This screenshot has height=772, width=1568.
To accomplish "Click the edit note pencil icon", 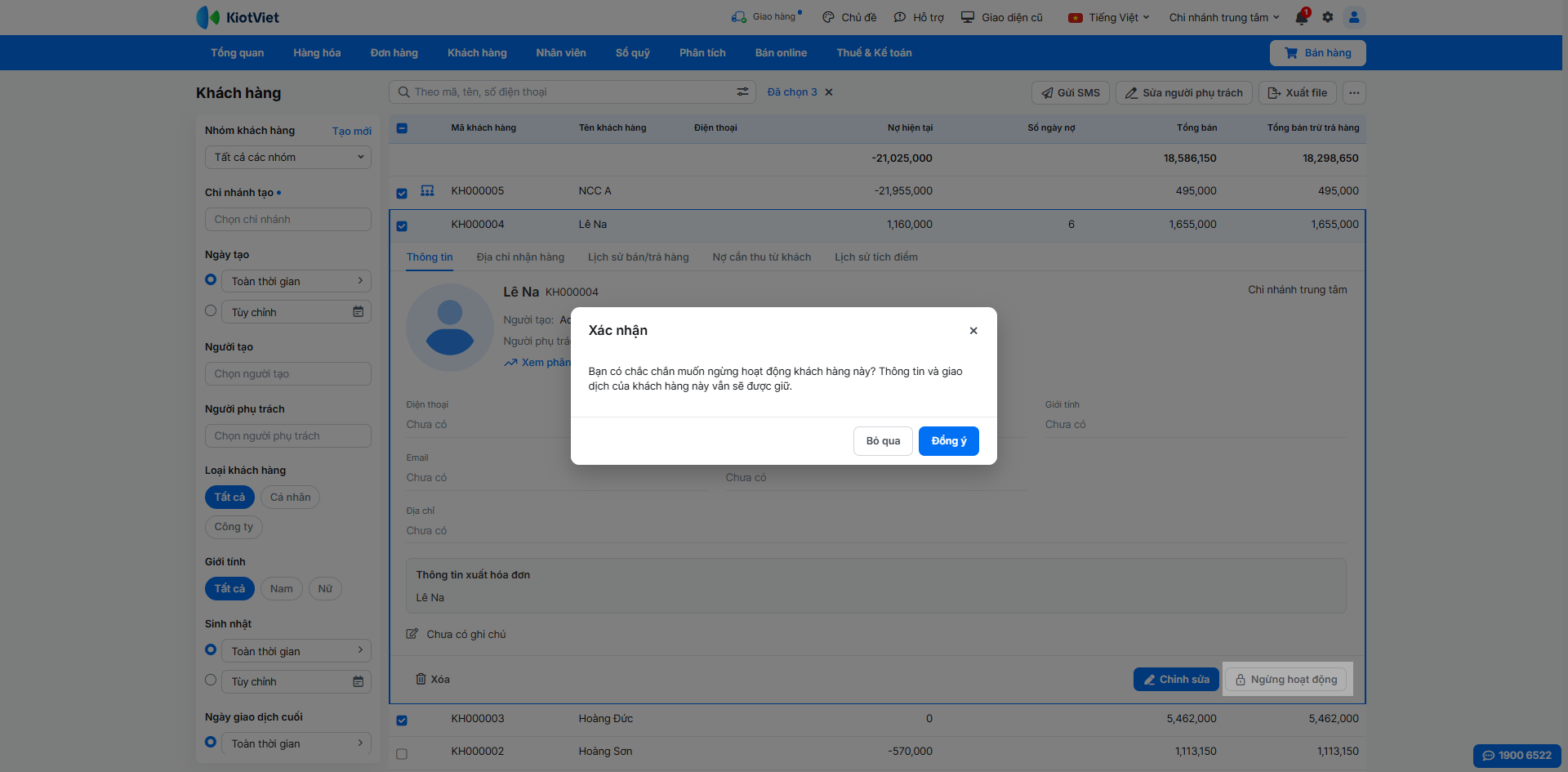I will pyautogui.click(x=412, y=634).
